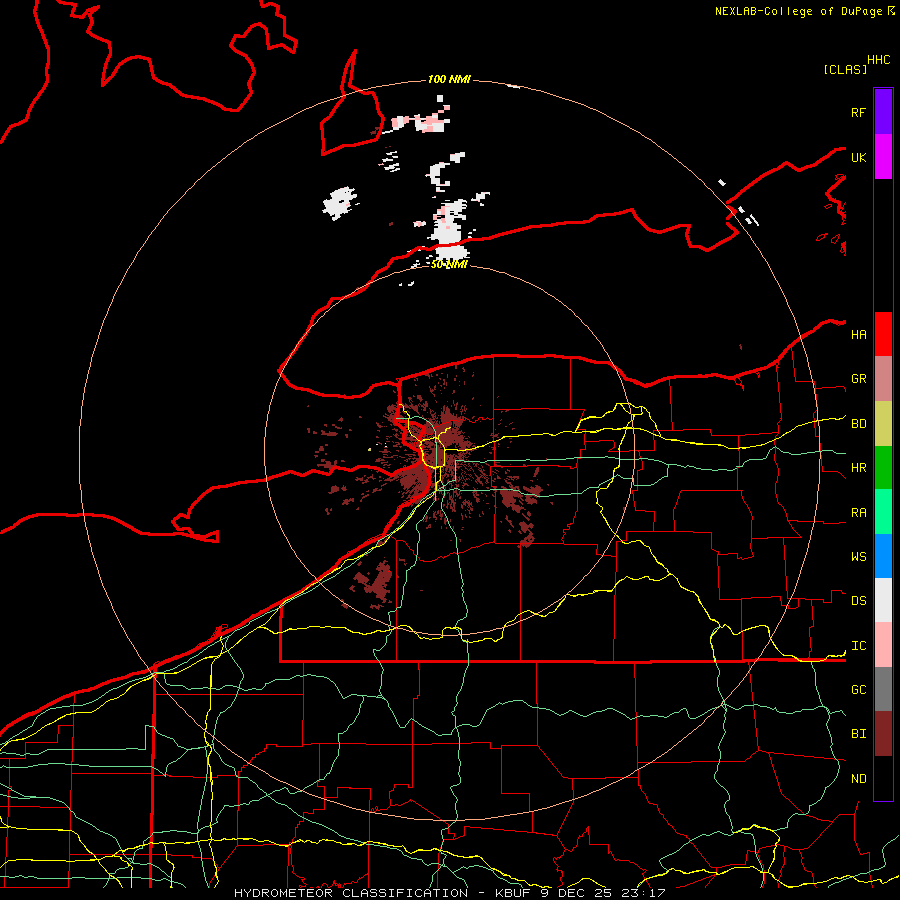900x900 pixels.
Task: Click the DS white legend swatch
Action: pos(883,600)
